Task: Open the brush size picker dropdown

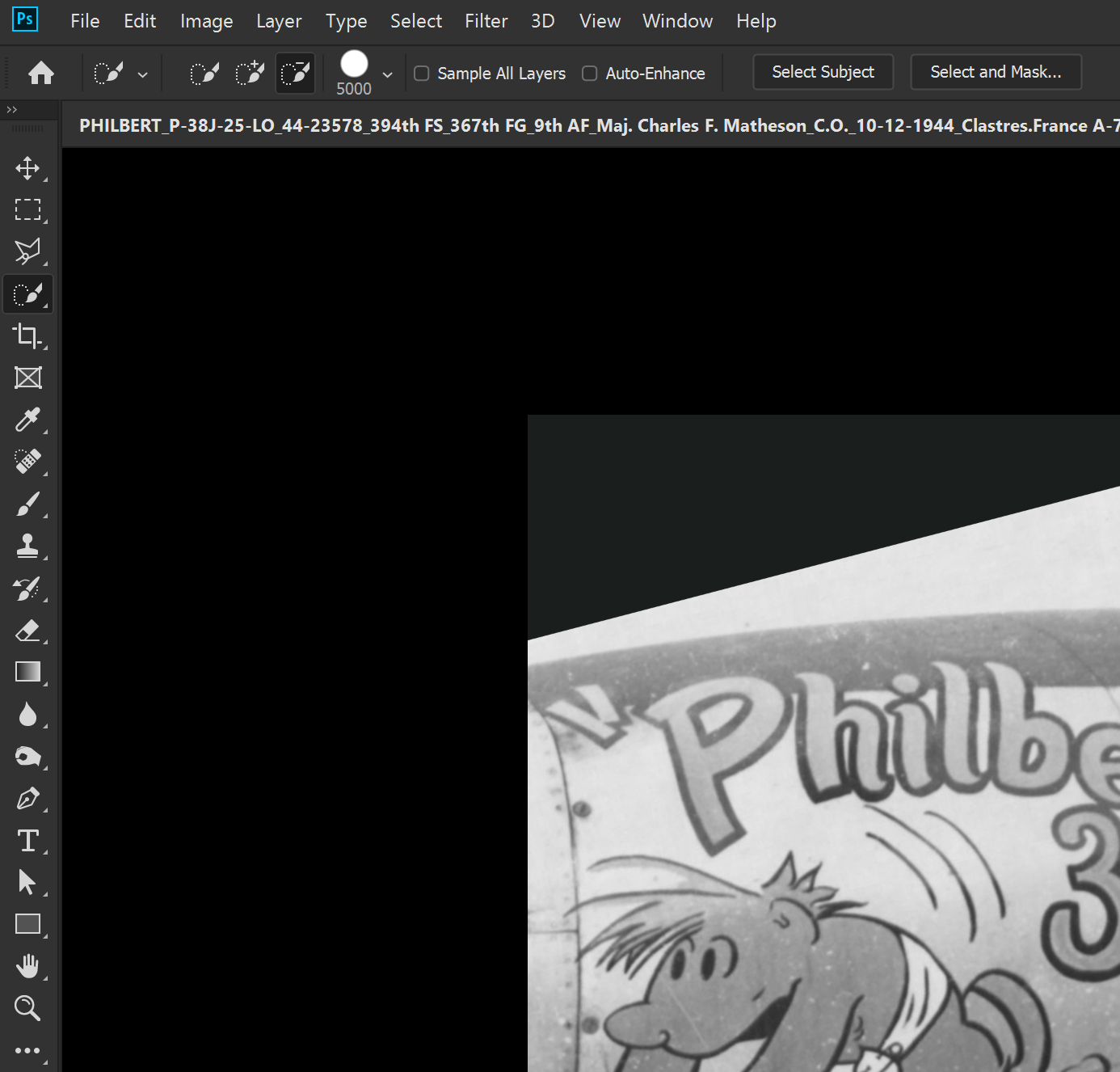Action: (388, 74)
